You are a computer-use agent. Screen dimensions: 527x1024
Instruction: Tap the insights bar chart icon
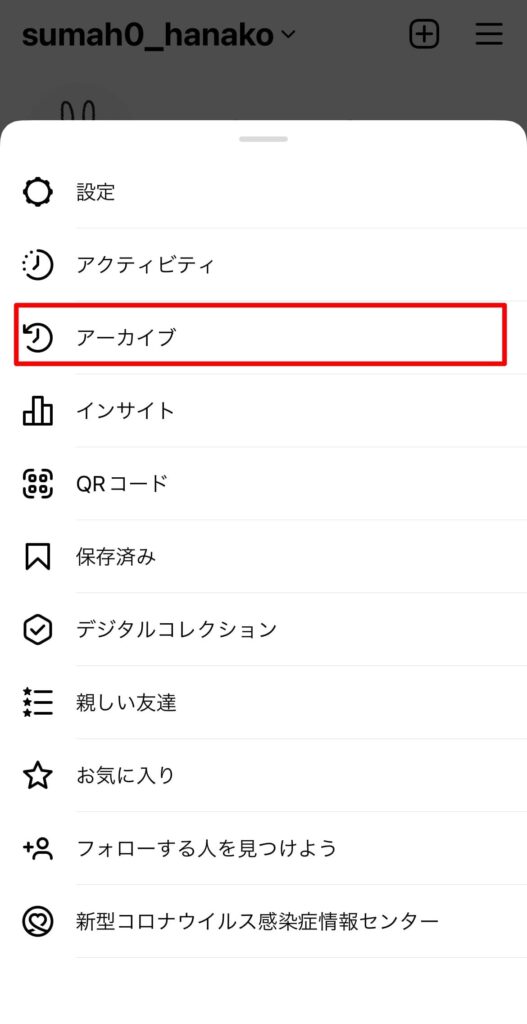point(38,411)
